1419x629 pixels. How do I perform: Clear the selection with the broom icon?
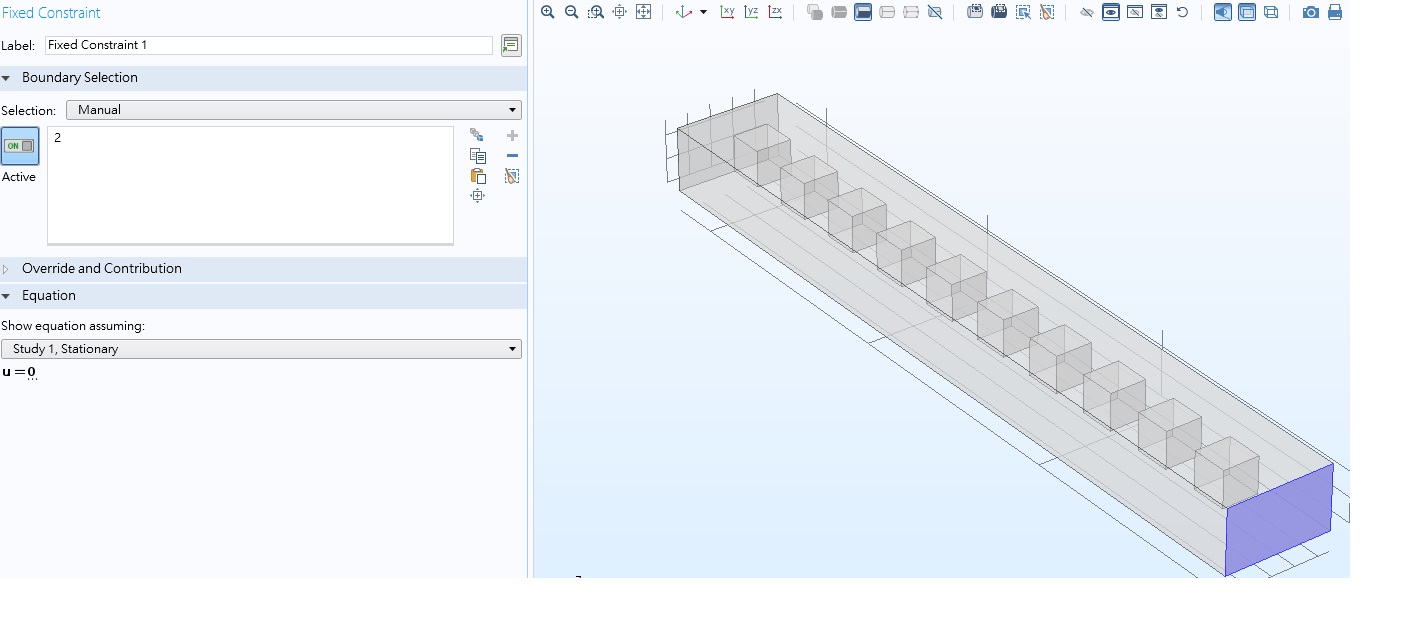(x=512, y=176)
